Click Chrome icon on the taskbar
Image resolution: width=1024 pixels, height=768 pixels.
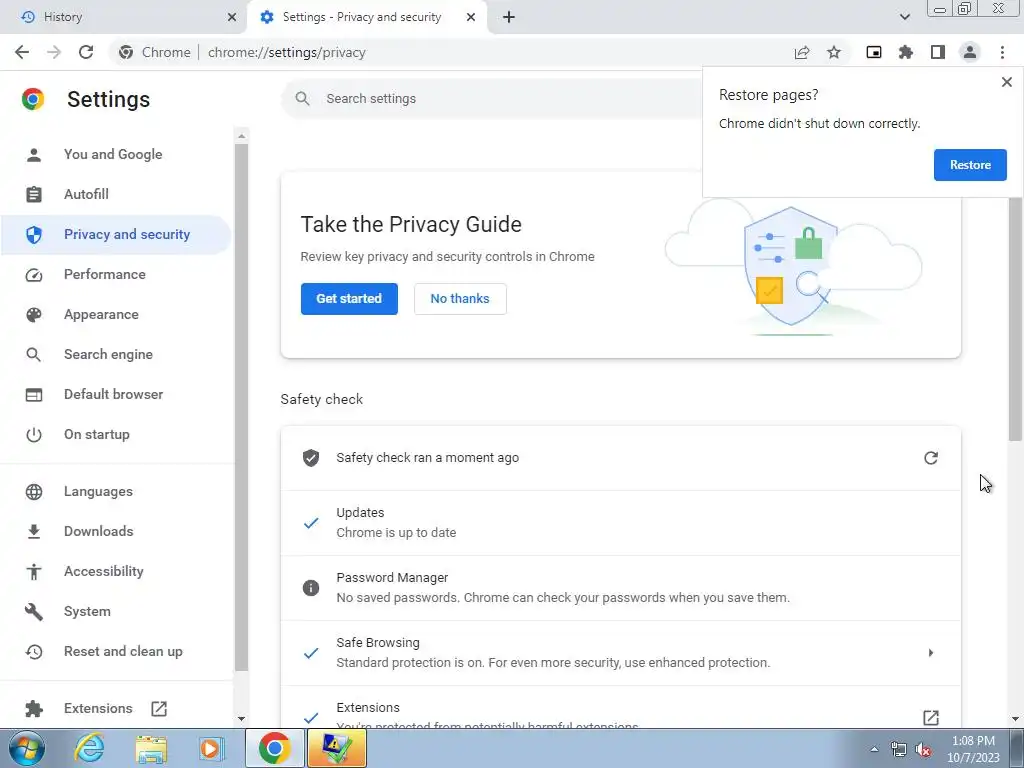[275, 748]
